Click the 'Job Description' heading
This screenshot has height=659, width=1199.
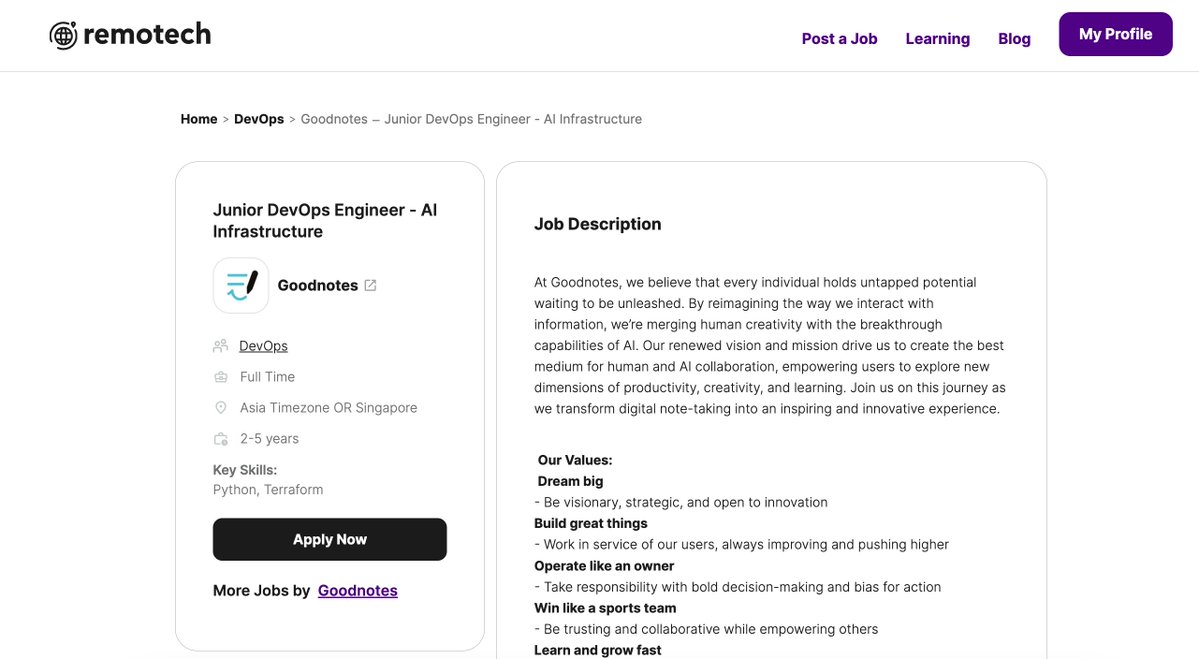coord(597,224)
